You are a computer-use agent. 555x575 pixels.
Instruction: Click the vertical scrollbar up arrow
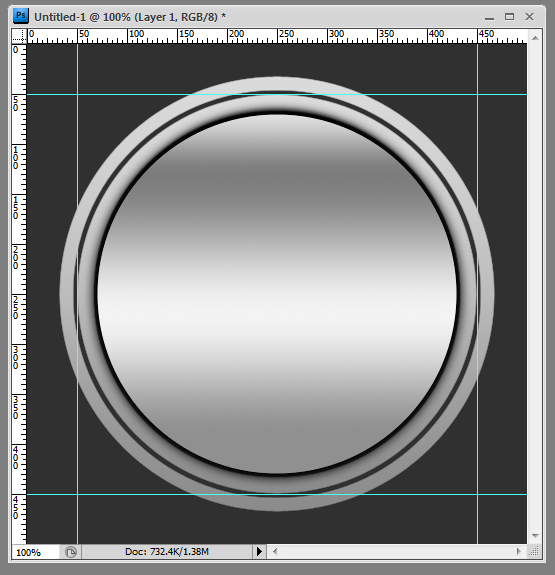(x=535, y=38)
